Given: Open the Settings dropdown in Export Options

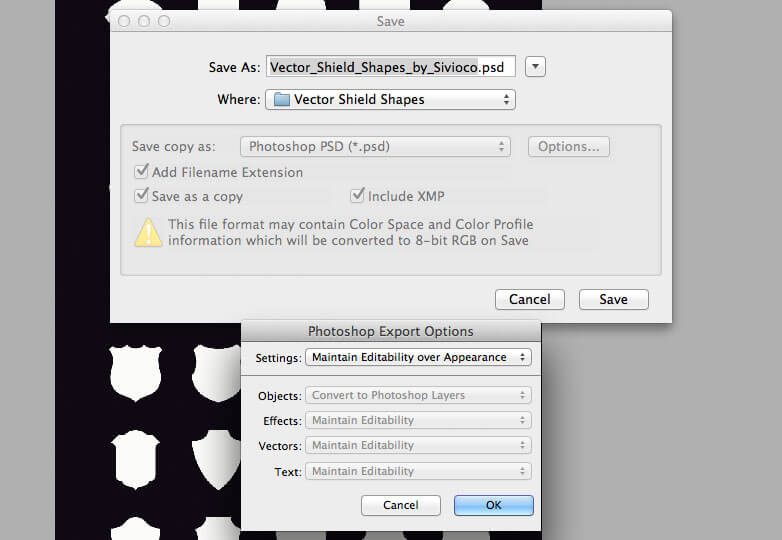Looking at the screenshot, I should tap(418, 357).
